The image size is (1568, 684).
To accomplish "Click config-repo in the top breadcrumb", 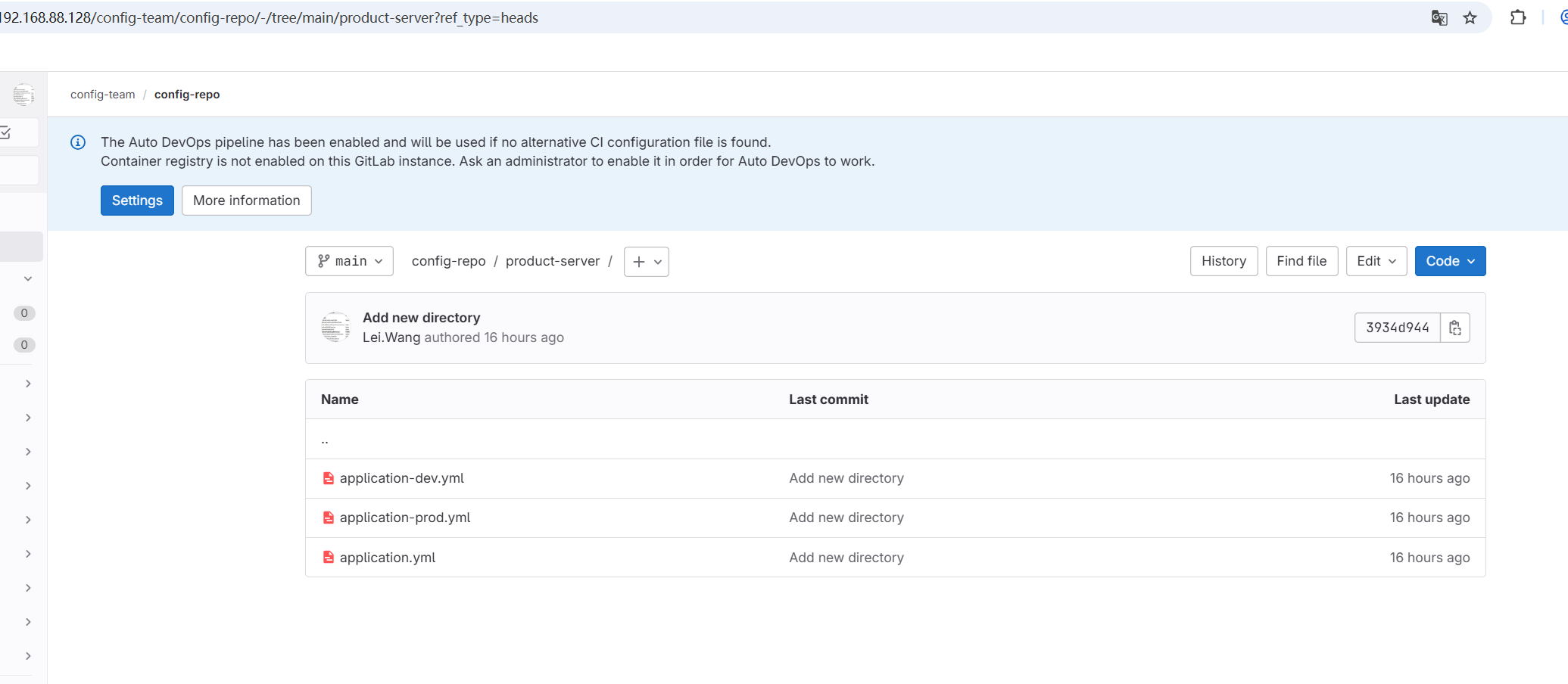I will [x=187, y=95].
